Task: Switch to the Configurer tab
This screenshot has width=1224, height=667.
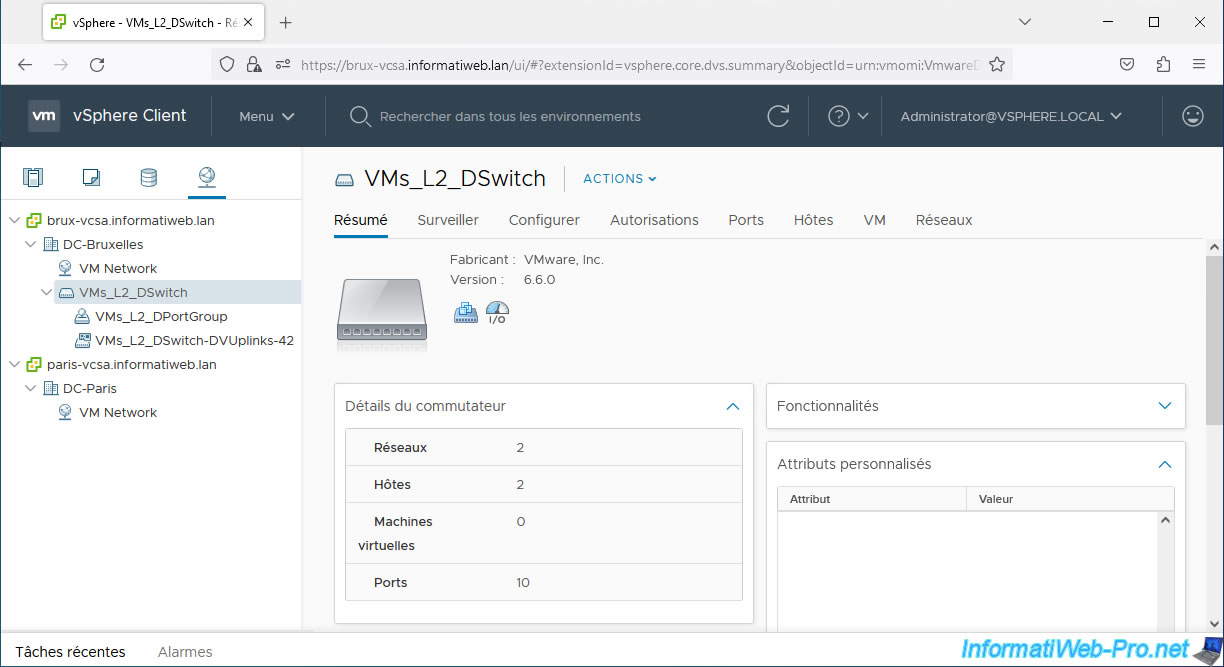Action: [x=544, y=220]
